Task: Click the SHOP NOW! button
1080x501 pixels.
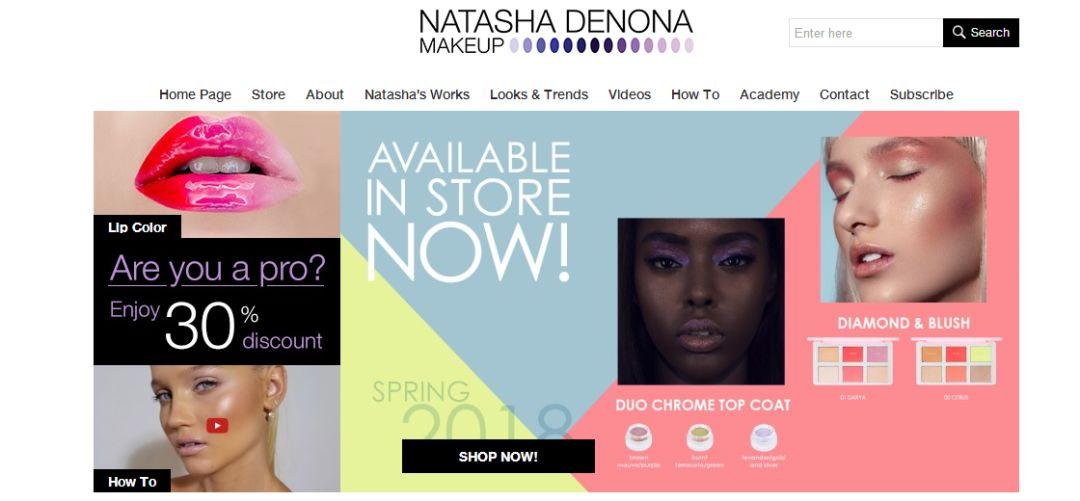Action: coord(498,456)
